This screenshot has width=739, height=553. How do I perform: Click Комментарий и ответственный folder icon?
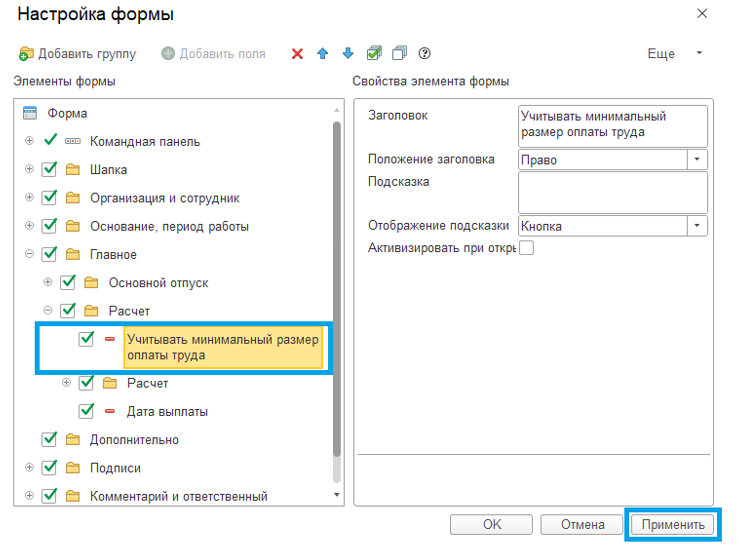tap(73, 496)
